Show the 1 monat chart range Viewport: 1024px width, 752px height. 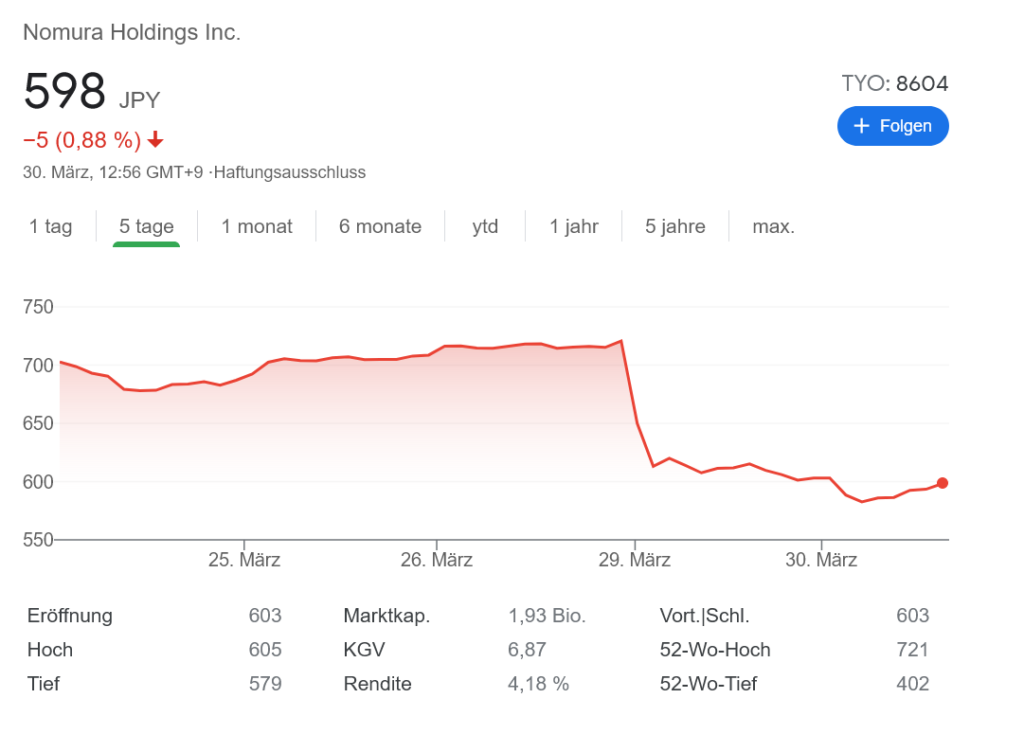257,227
